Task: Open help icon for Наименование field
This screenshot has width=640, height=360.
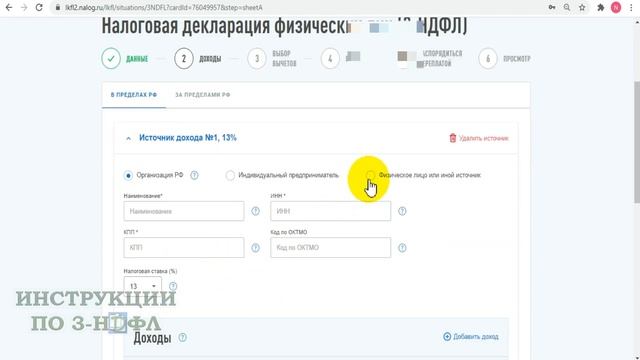Action: click(x=256, y=211)
